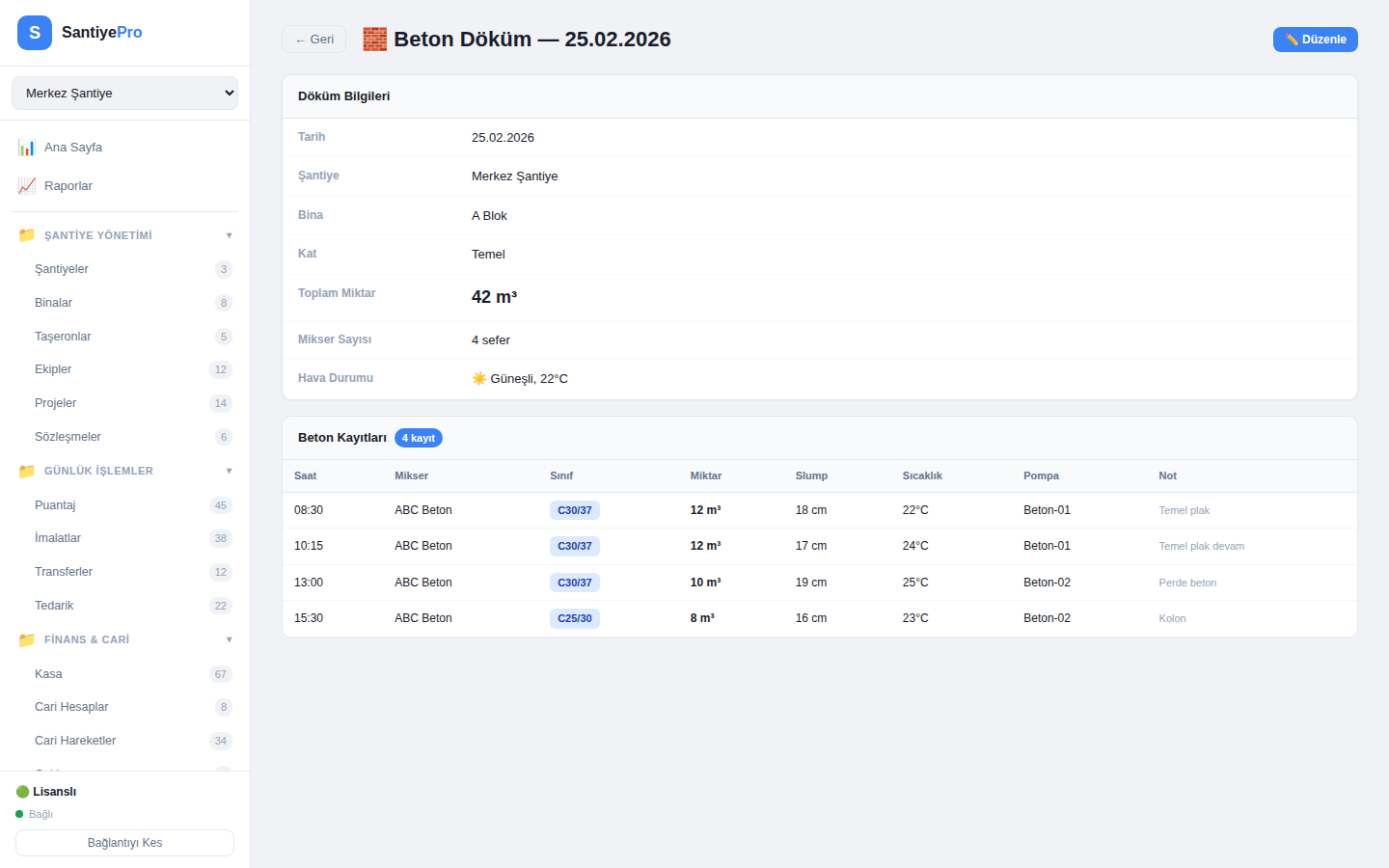
Task: Go back using the Geri button
Action: (313, 40)
